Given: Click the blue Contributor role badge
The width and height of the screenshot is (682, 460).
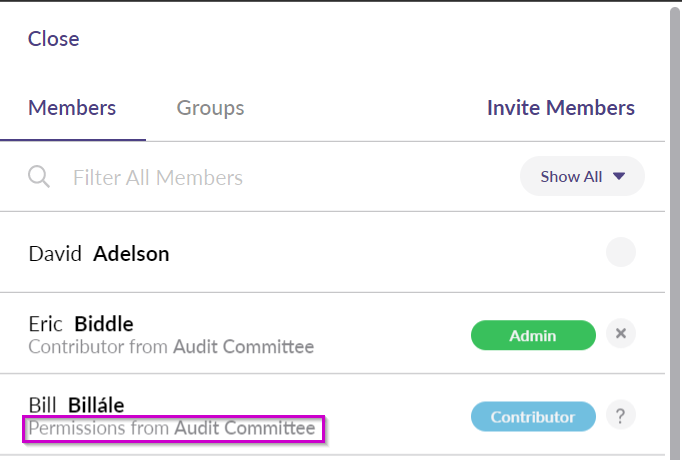Looking at the screenshot, I should pos(533,417).
